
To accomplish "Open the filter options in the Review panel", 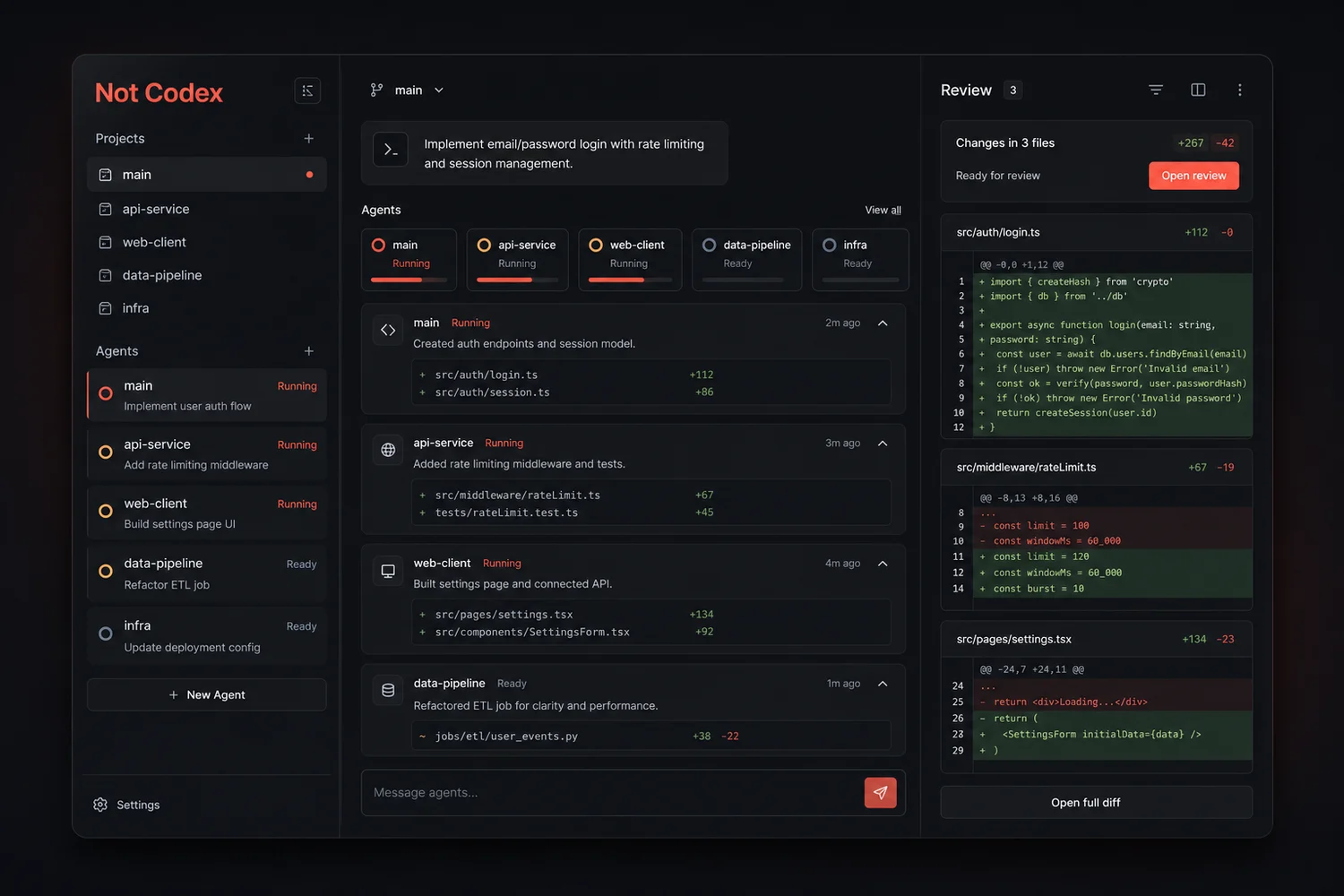I will (1156, 90).
